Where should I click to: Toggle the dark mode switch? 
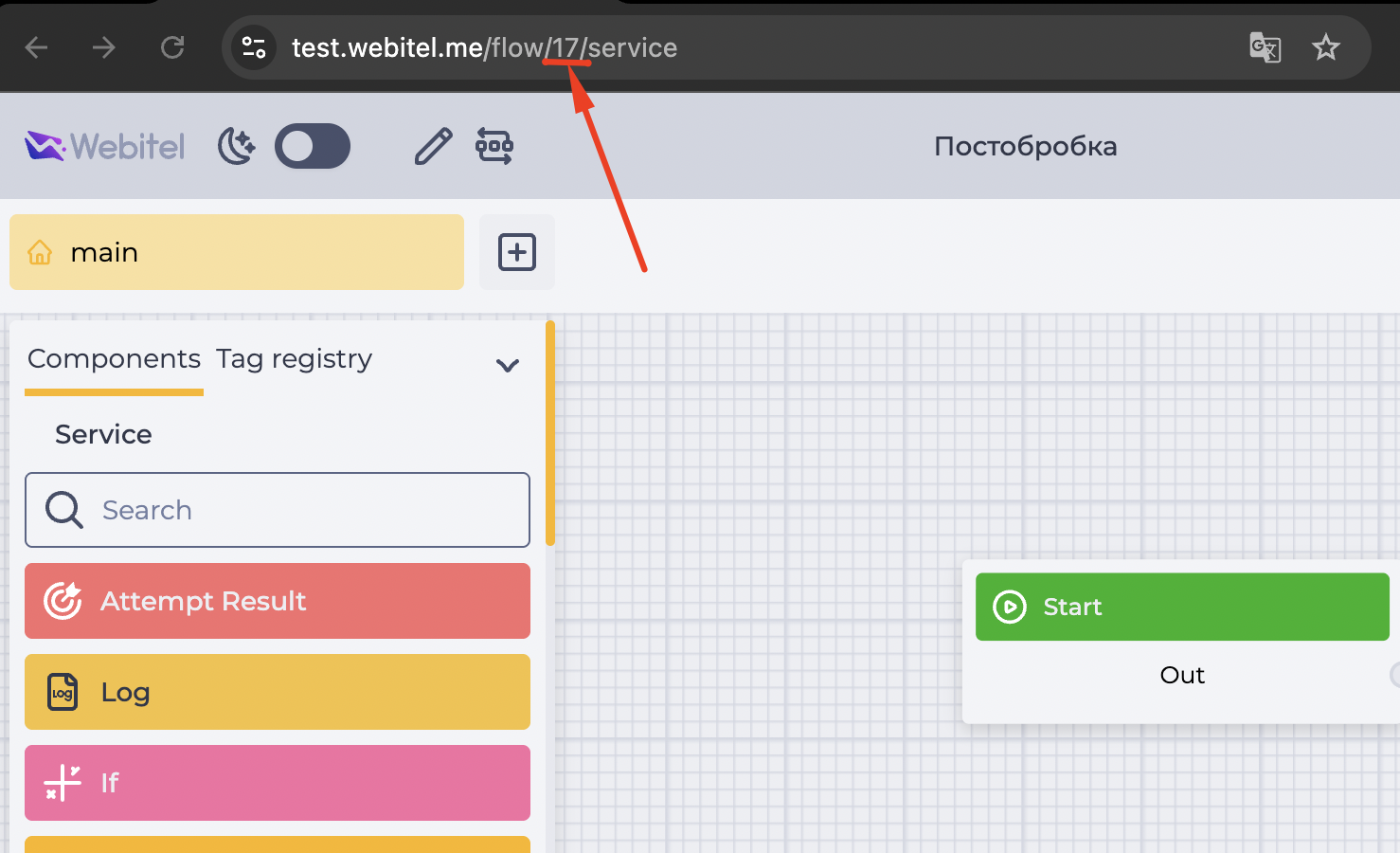point(313,146)
